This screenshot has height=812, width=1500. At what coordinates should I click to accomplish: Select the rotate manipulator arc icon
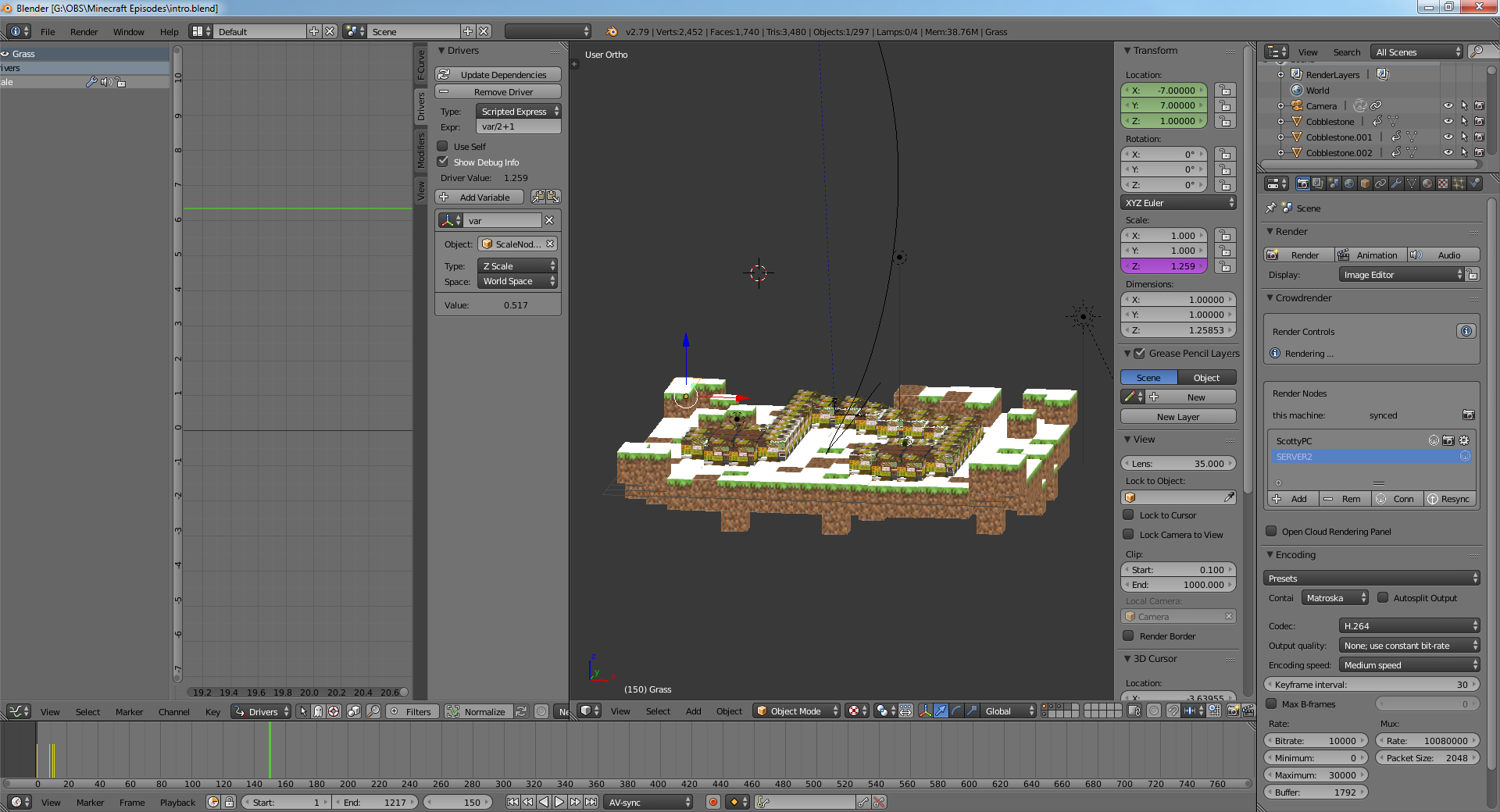(x=956, y=710)
